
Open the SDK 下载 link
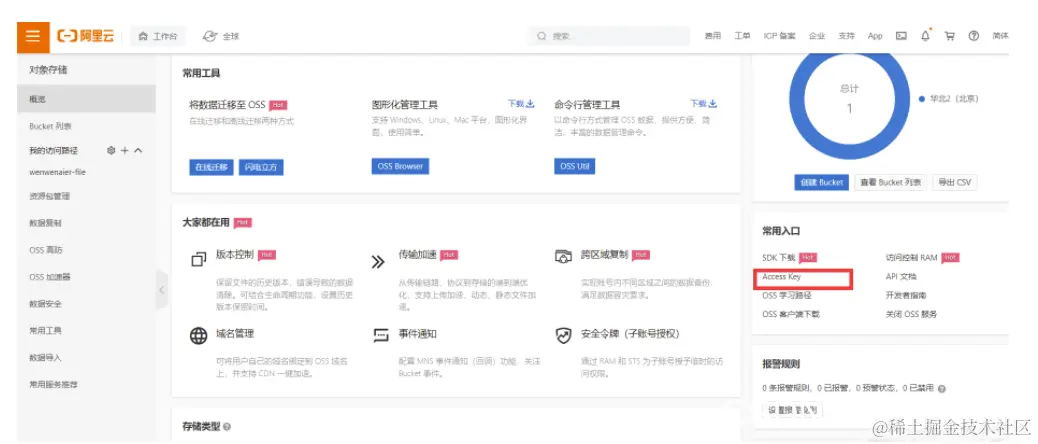(x=778, y=257)
